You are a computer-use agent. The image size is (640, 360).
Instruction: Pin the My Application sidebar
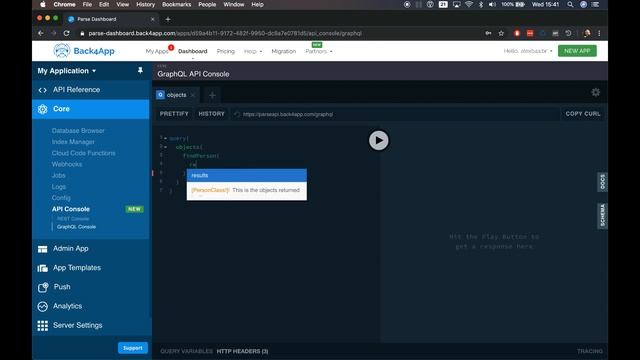click(140, 71)
